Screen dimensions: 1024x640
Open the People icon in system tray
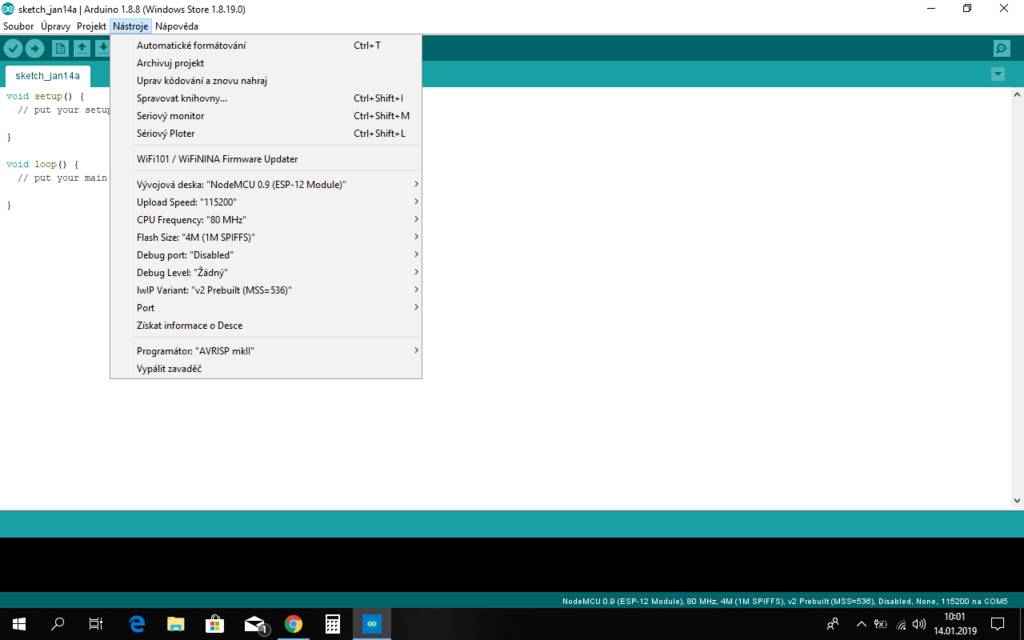833,624
